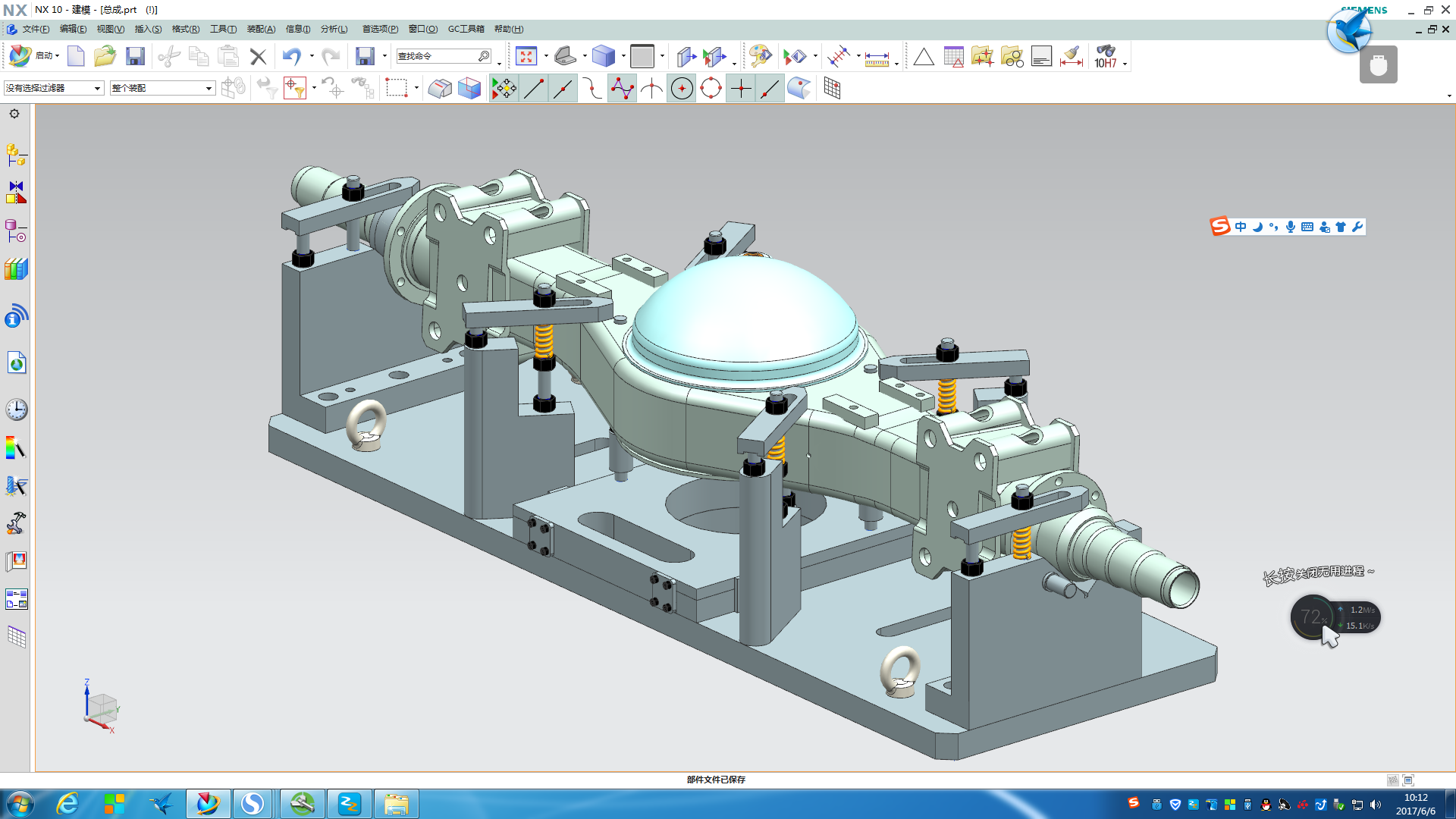Toggle the quadrant point snap option
This screenshot has height=819, width=1456.
711,89
